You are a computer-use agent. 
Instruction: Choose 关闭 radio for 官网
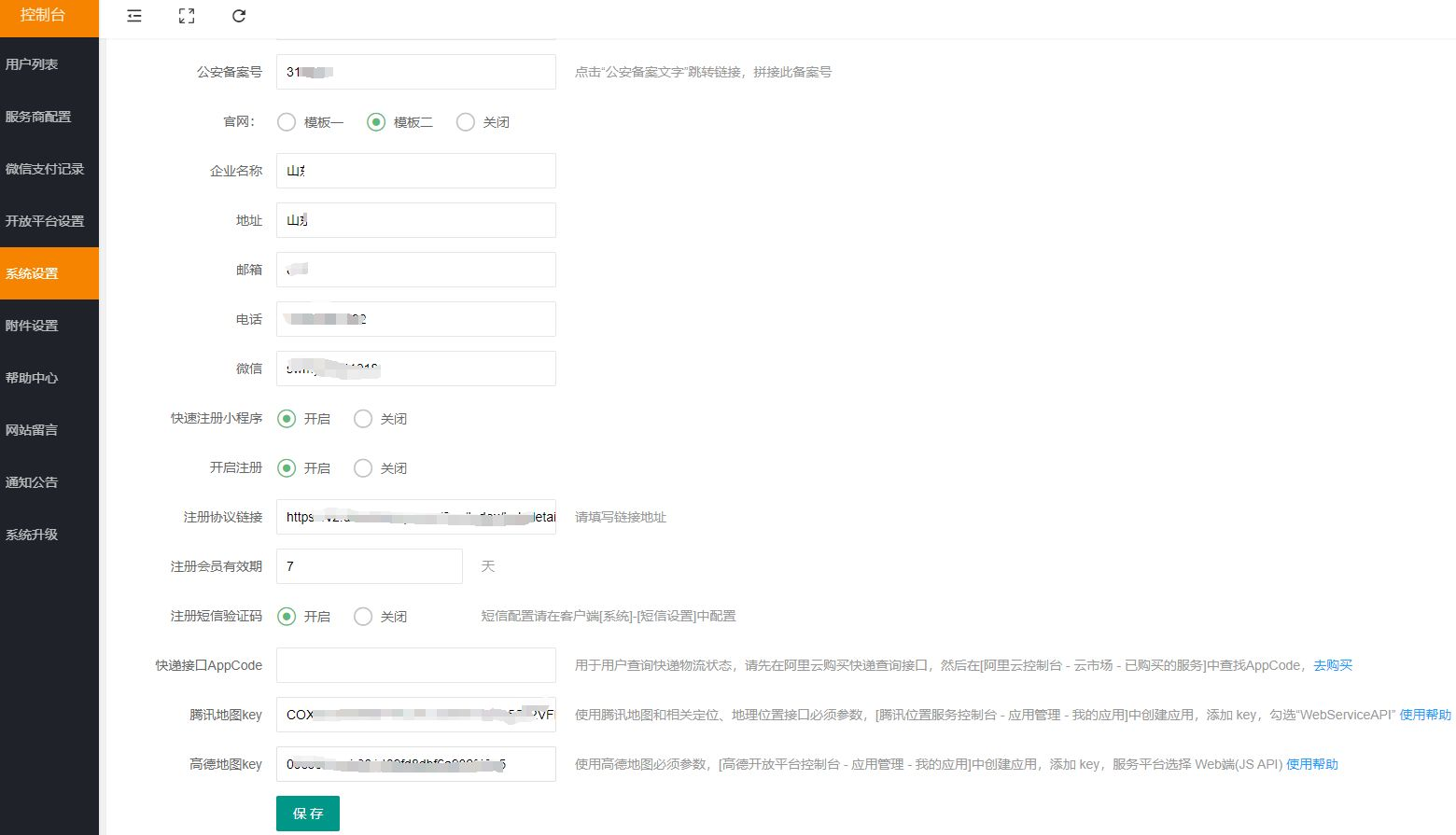click(466, 122)
